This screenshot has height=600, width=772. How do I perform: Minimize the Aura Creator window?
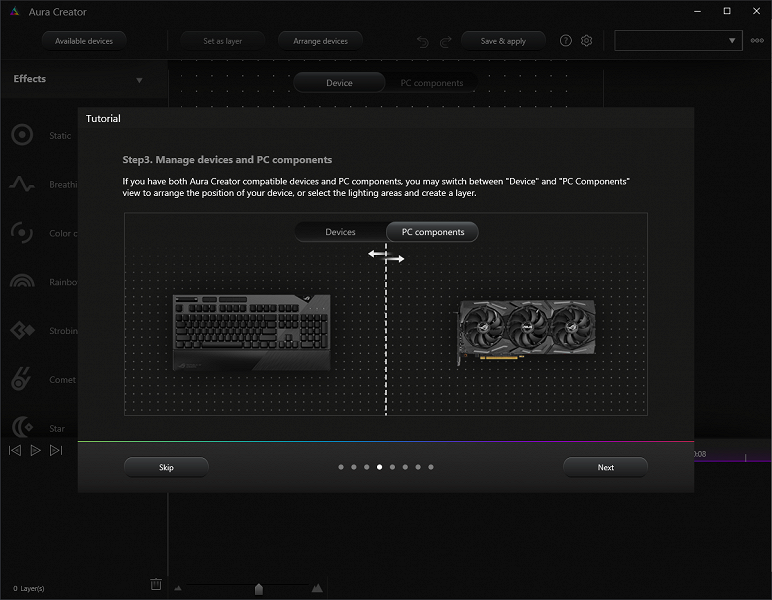pos(697,11)
